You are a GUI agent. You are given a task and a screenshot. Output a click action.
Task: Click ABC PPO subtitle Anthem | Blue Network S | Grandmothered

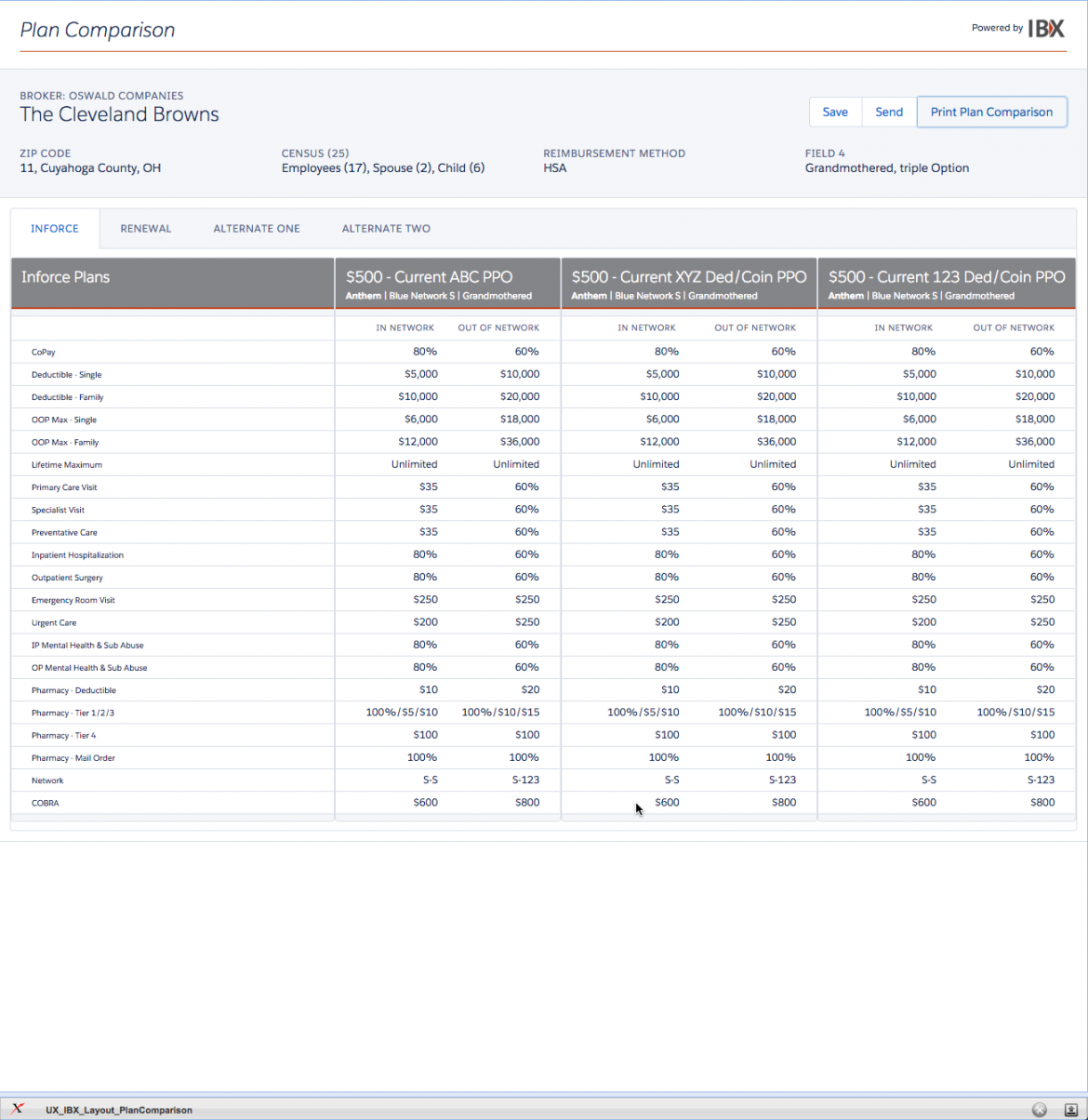click(x=439, y=296)
